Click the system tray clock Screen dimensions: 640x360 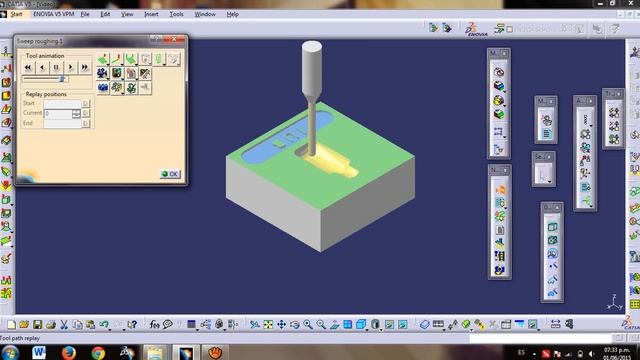(x=617, y=353)
